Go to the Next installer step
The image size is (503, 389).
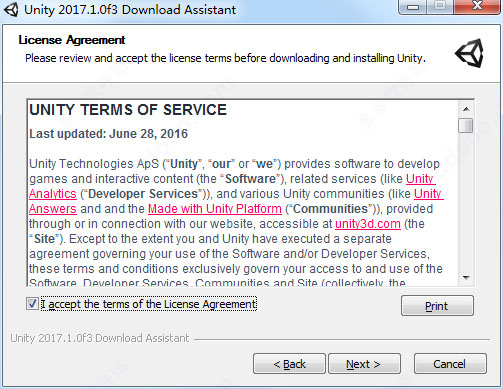[364, 364]
